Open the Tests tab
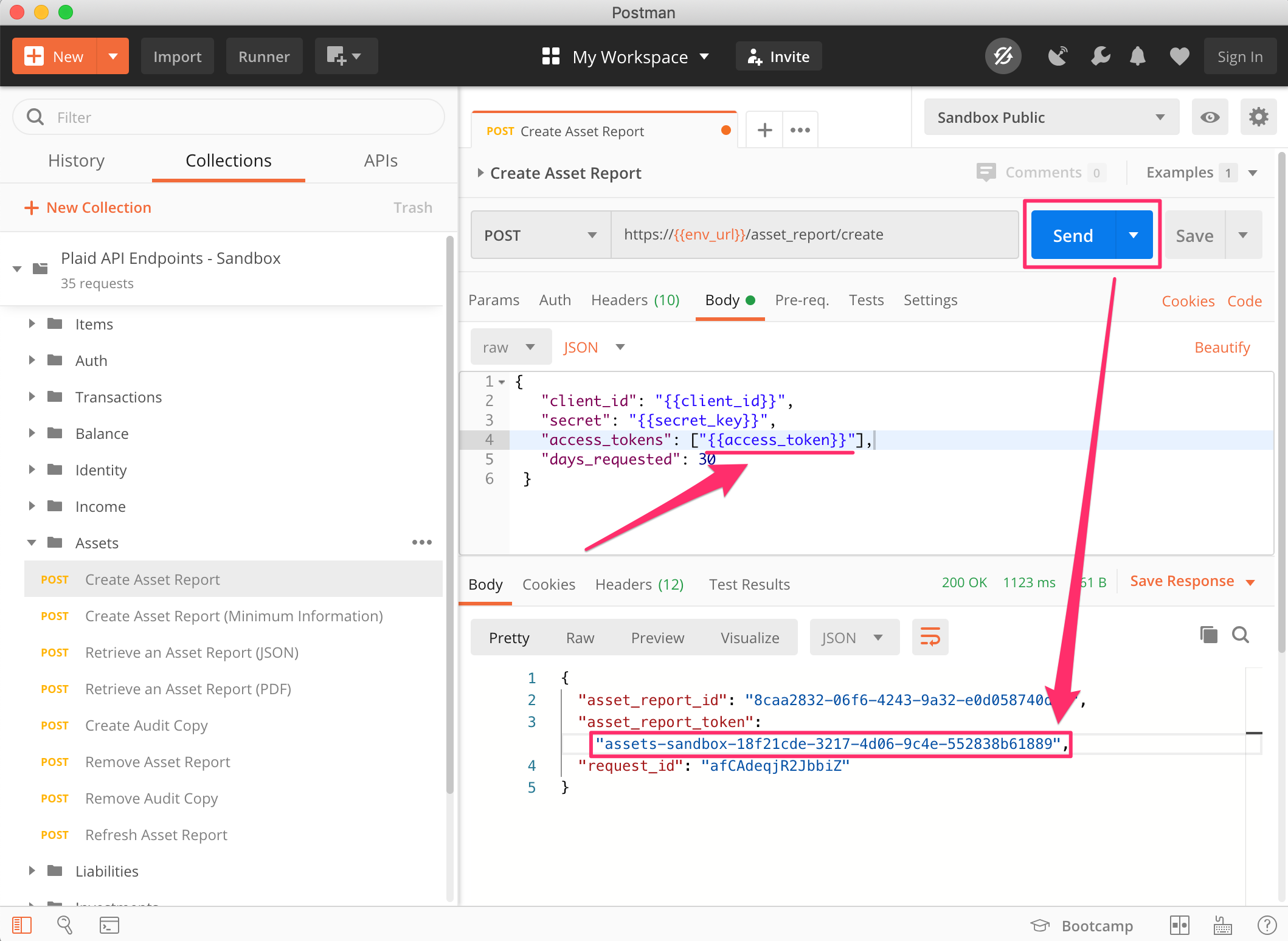The image size is (1288, 941). coord(866,300)
